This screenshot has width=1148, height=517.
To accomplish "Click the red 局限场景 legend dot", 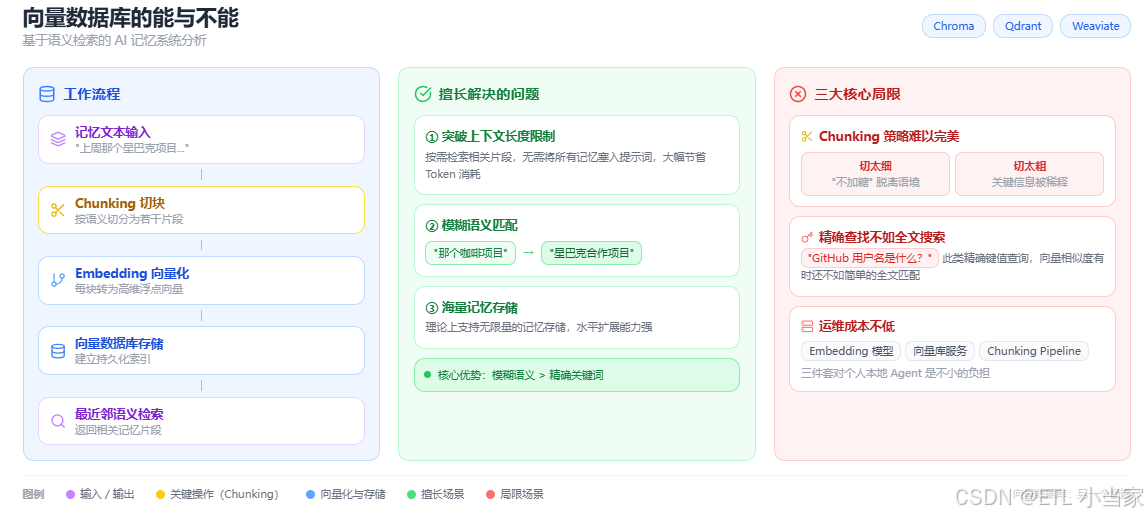I will click(490, 494).
